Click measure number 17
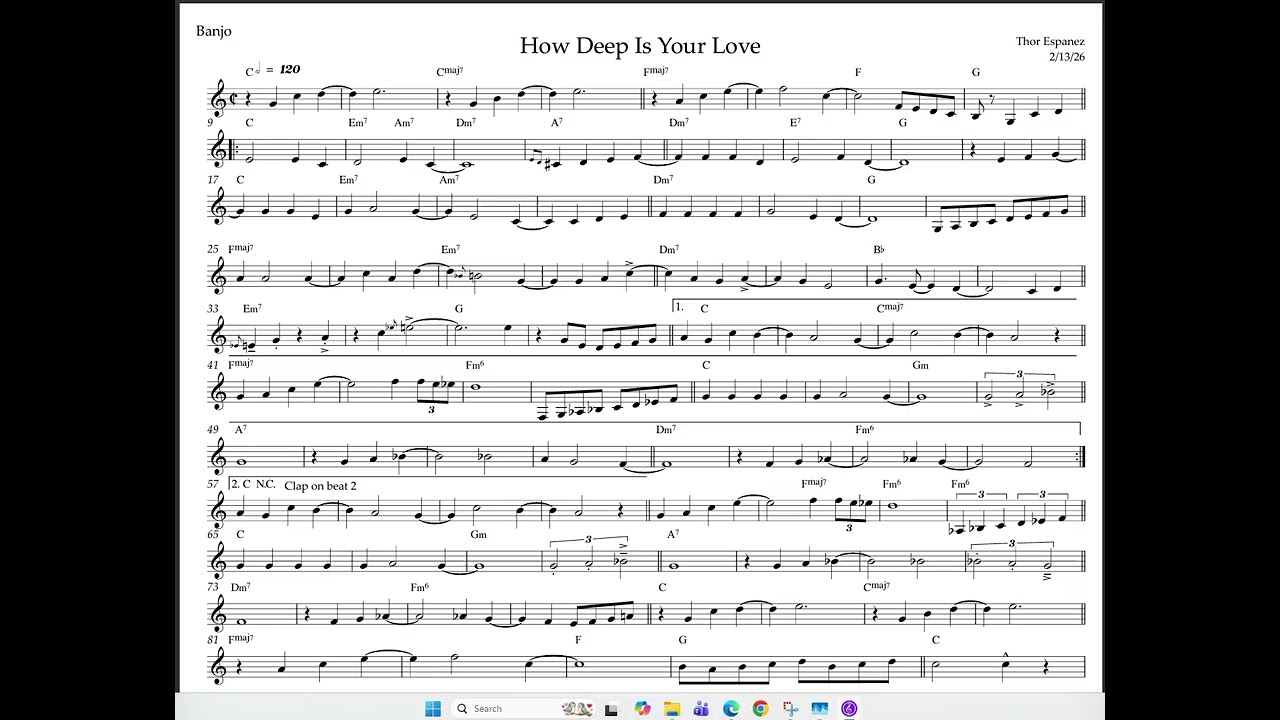 [x=213, y=180]
